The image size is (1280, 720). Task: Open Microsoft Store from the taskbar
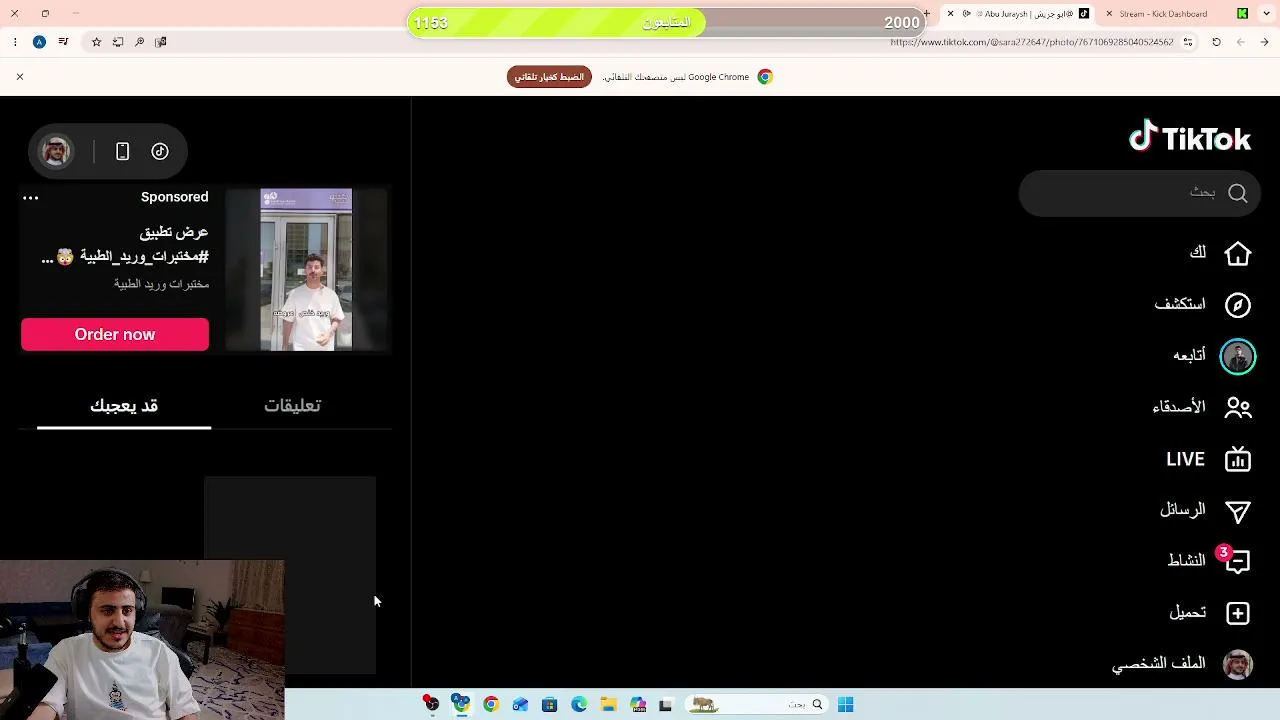click(549, 705)
